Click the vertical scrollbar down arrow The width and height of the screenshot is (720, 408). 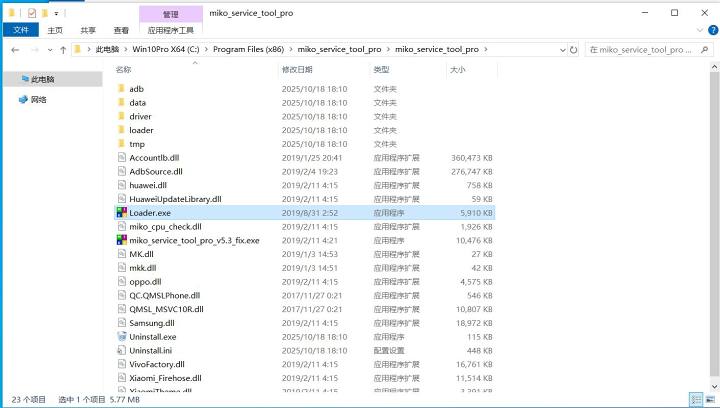pyautogui.click(x=715, y=386)
